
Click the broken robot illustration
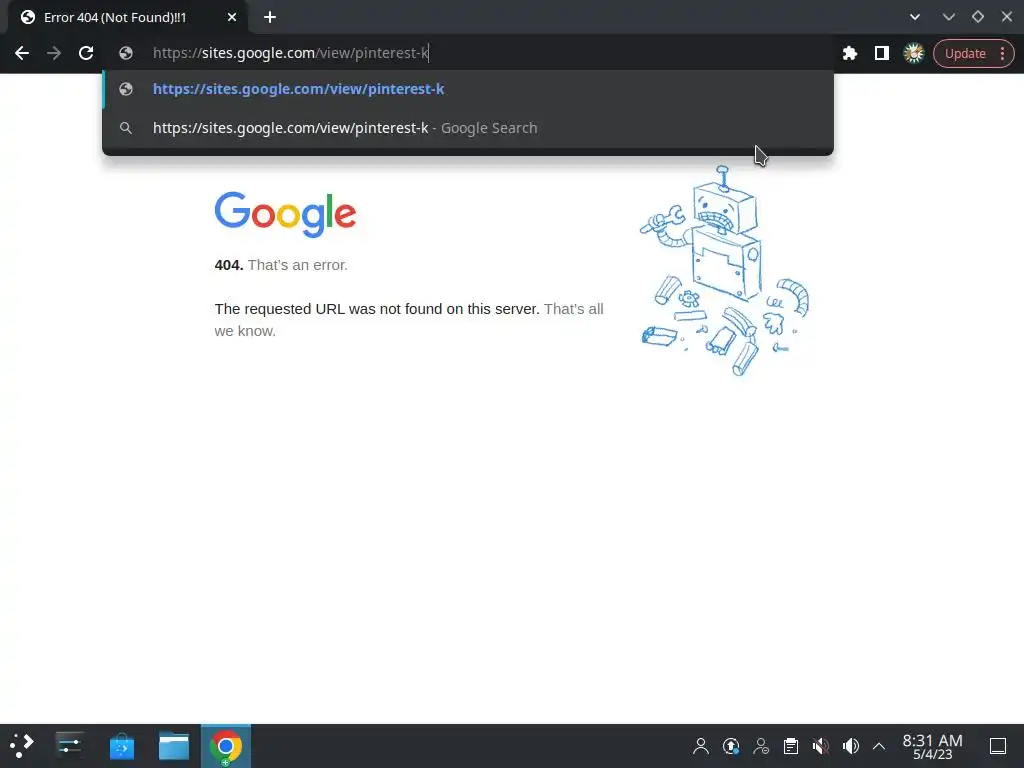tap(724, 270)
